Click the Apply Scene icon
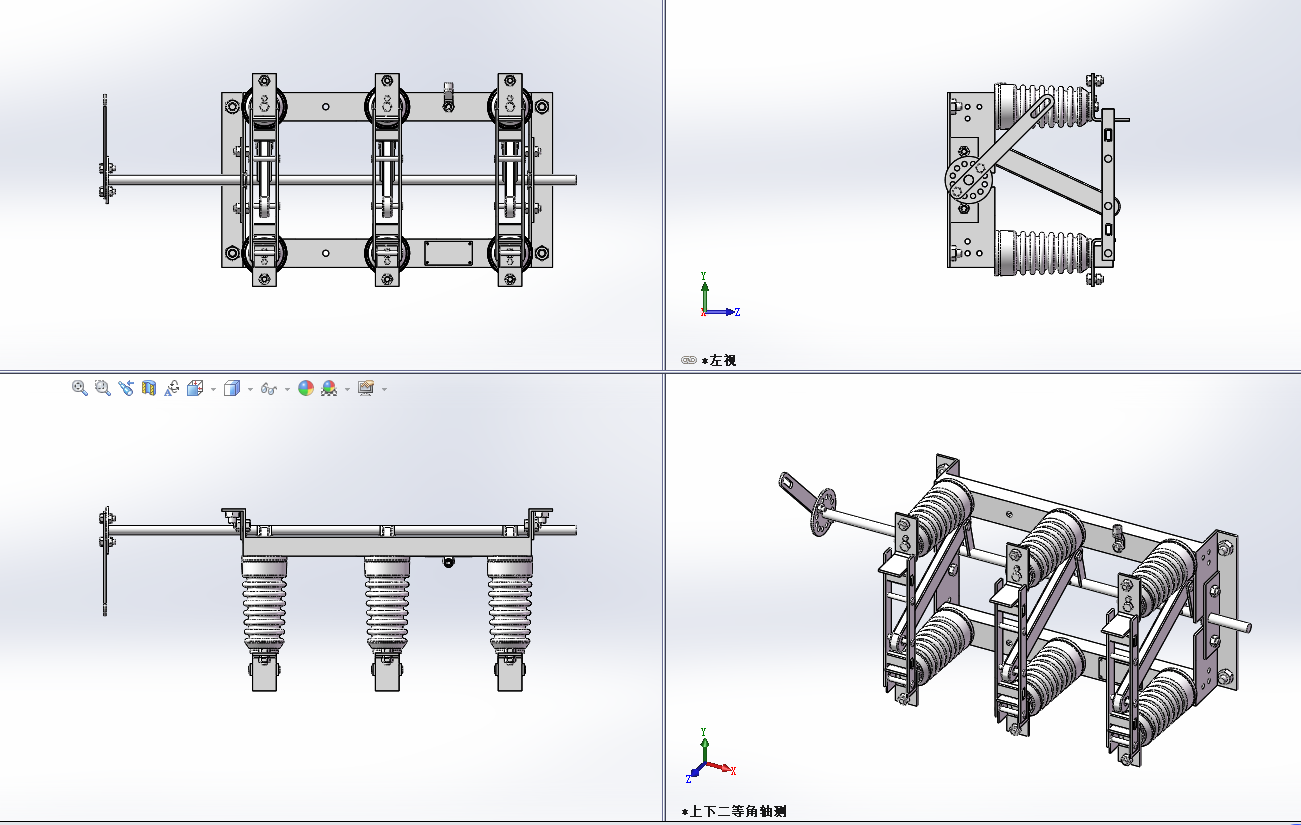 tap(329, 388)
